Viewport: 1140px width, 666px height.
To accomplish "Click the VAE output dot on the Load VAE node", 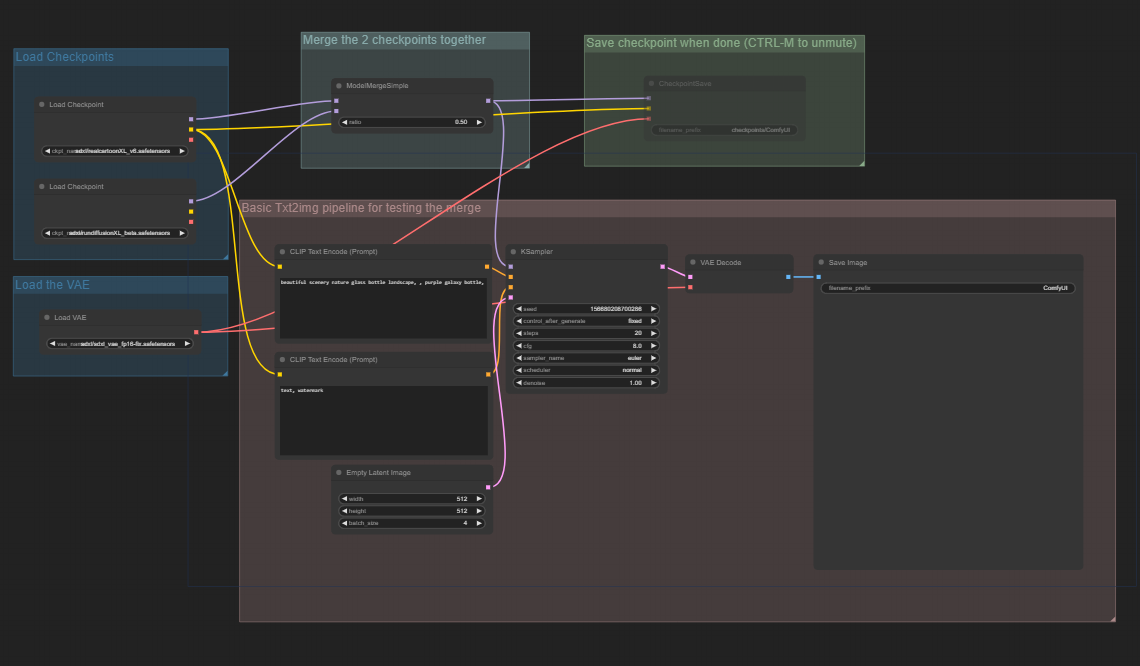I will (x=196, y=332).
